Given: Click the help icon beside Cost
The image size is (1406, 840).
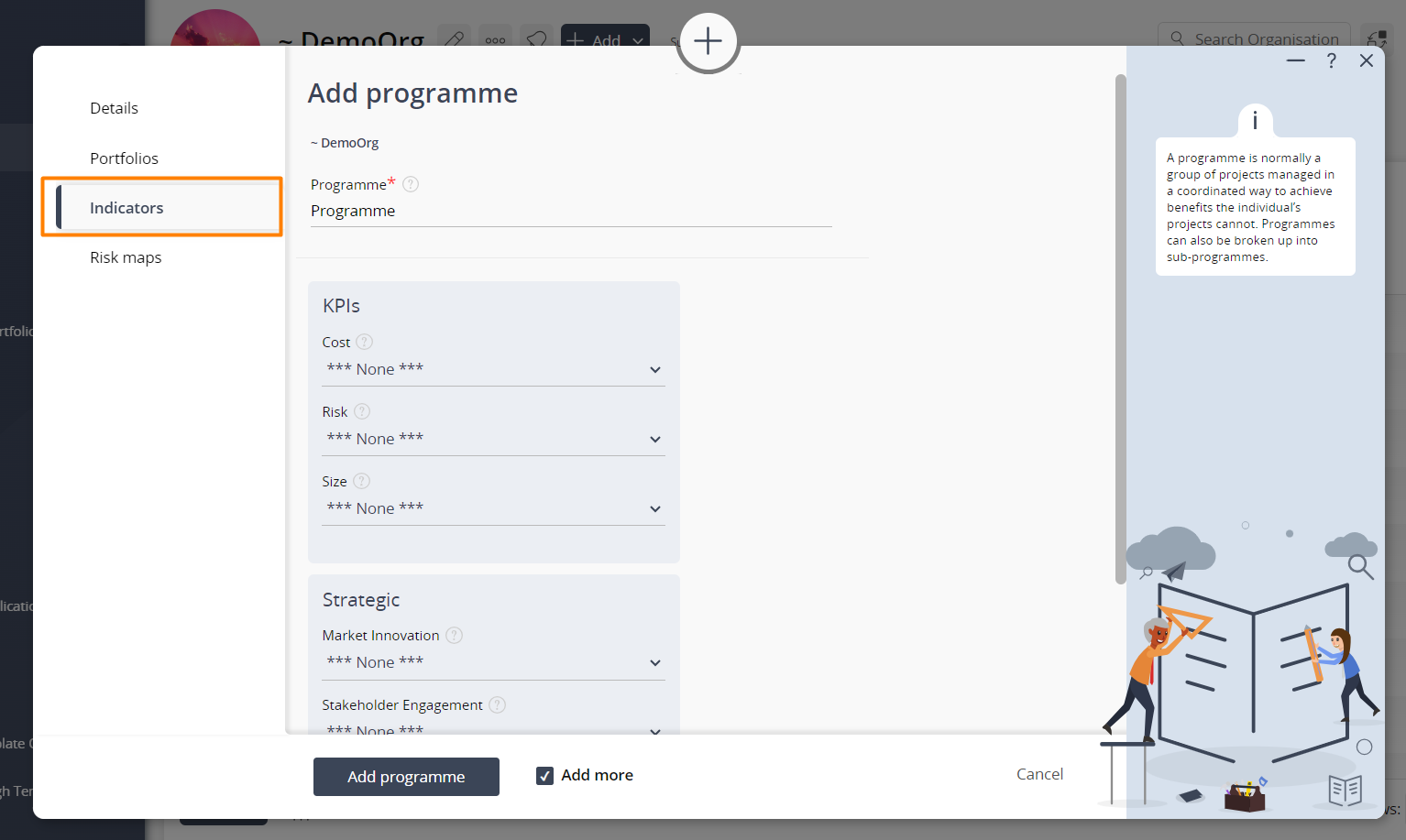Looking at the screenshot, I should tap(364, 342).
